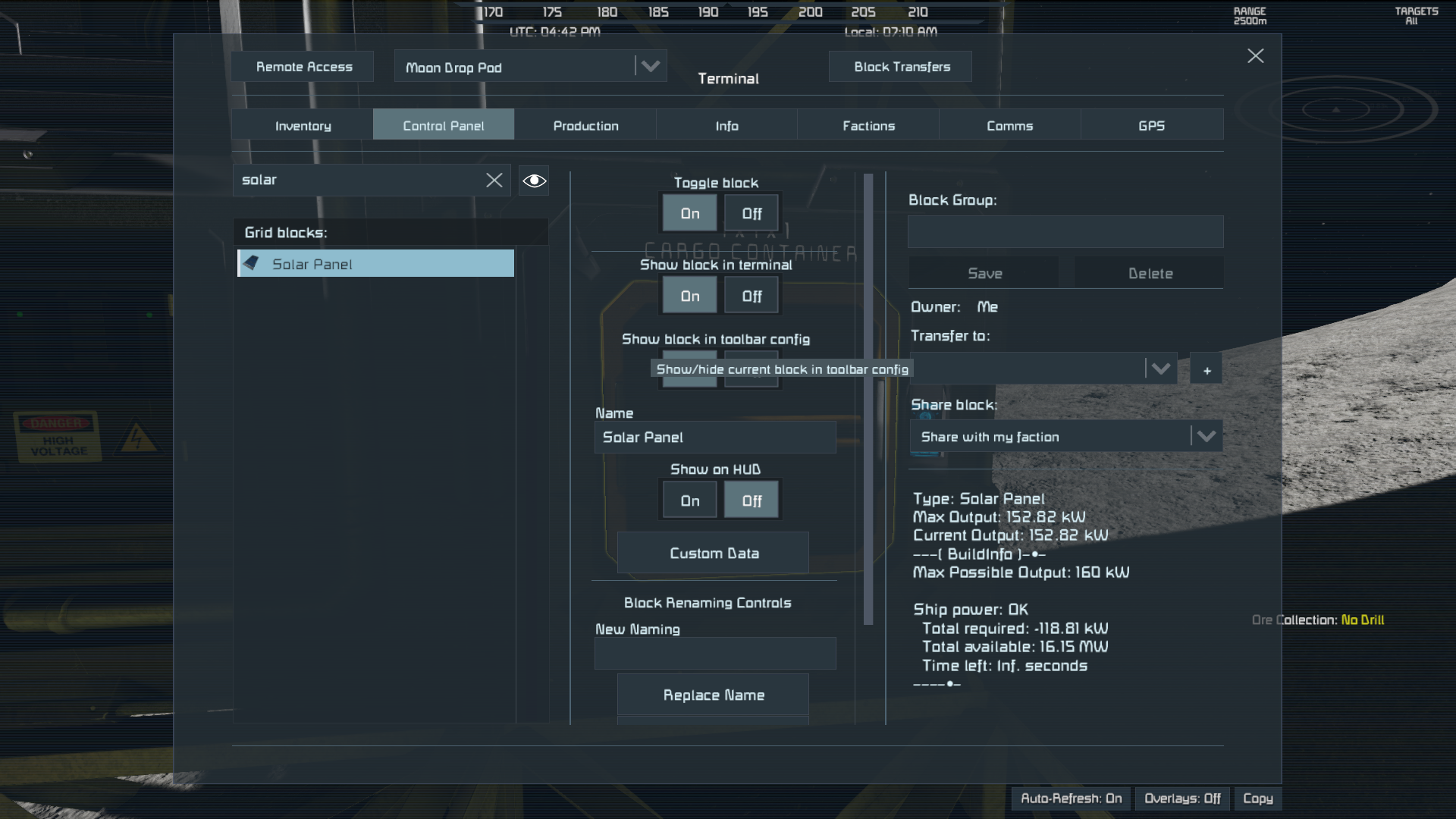The image size is (1456, 819).
Task: Toggle Auto-Refresh On button
Action: 1070,799
